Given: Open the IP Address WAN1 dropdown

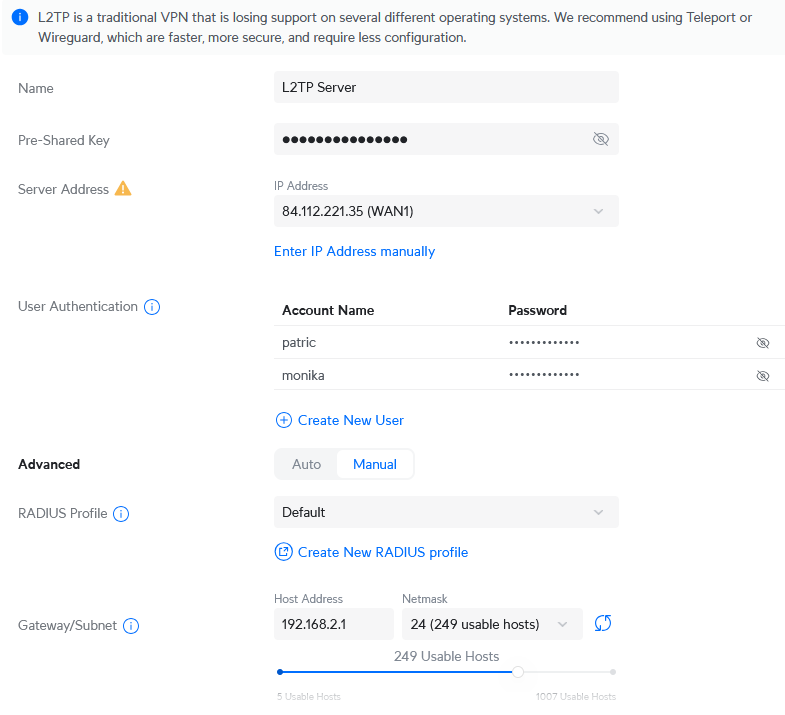Looking at the screenshot, I should 446,211.
